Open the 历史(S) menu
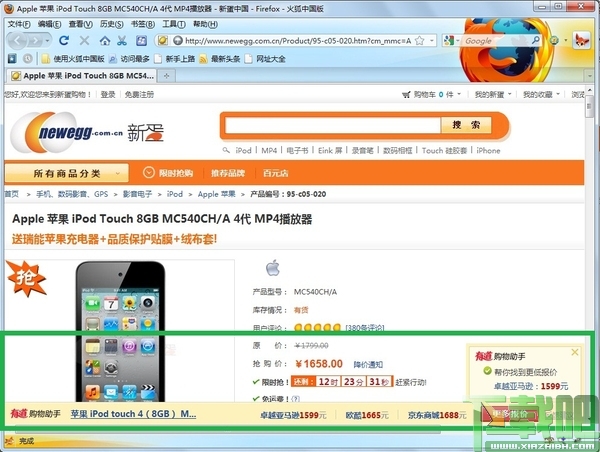The height and width of the screenshot is (452, 600). tap(111, 24)
